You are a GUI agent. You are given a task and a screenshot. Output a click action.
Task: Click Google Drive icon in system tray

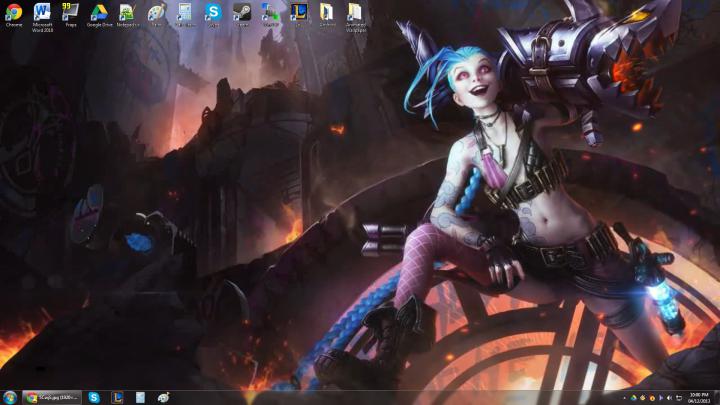point(633,398)
